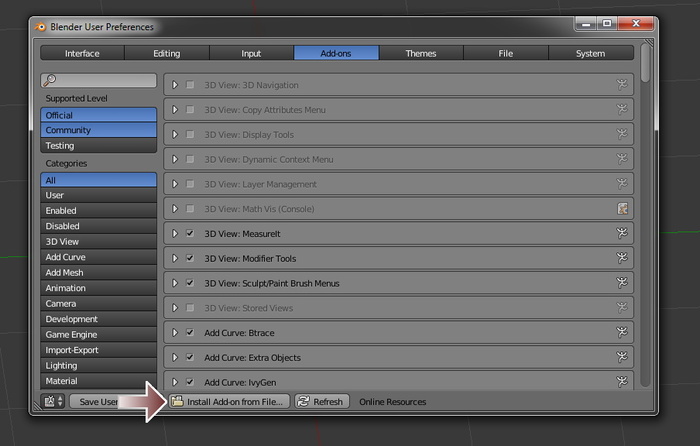Image resolution: width=700 pixels, height=446 pixels.
Task: Expand the 3D View: Modifier Tools details
Action: point(175,258)
